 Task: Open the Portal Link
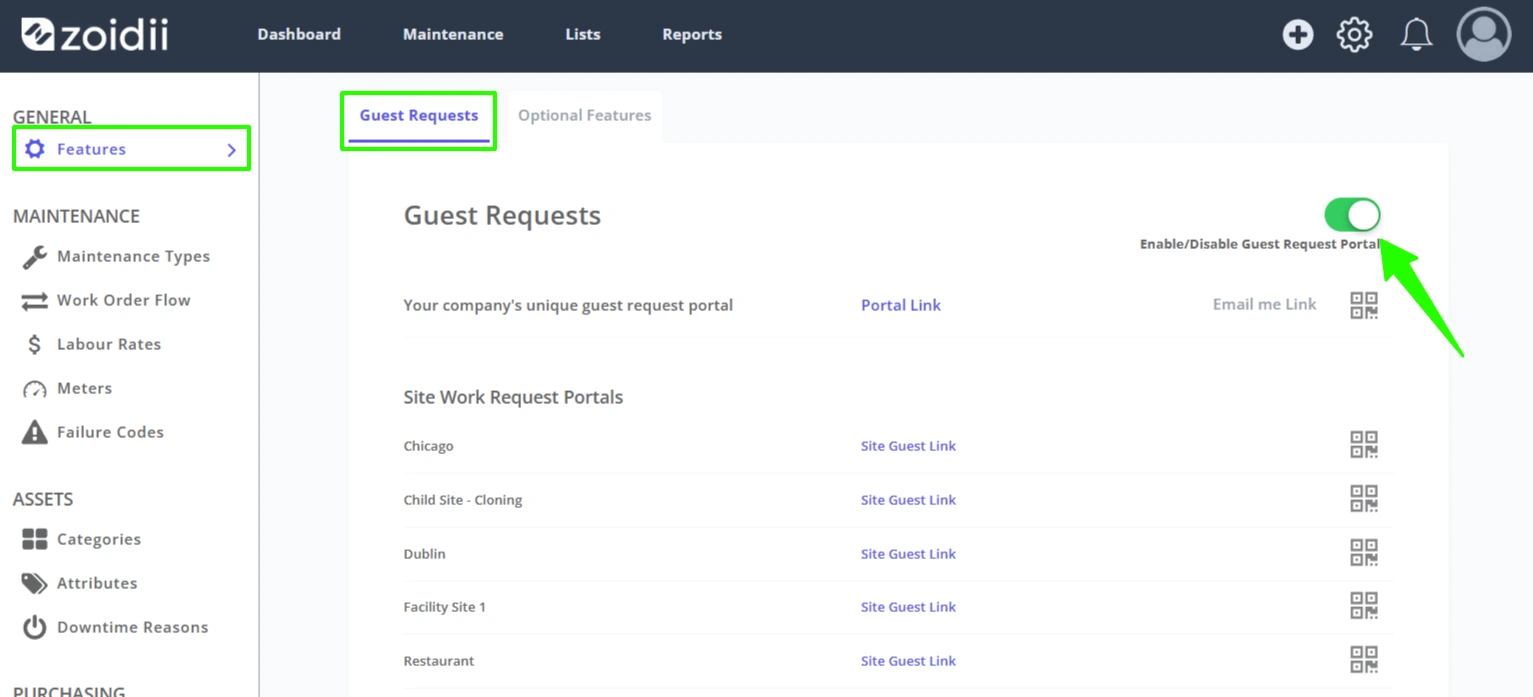point(901,305)
